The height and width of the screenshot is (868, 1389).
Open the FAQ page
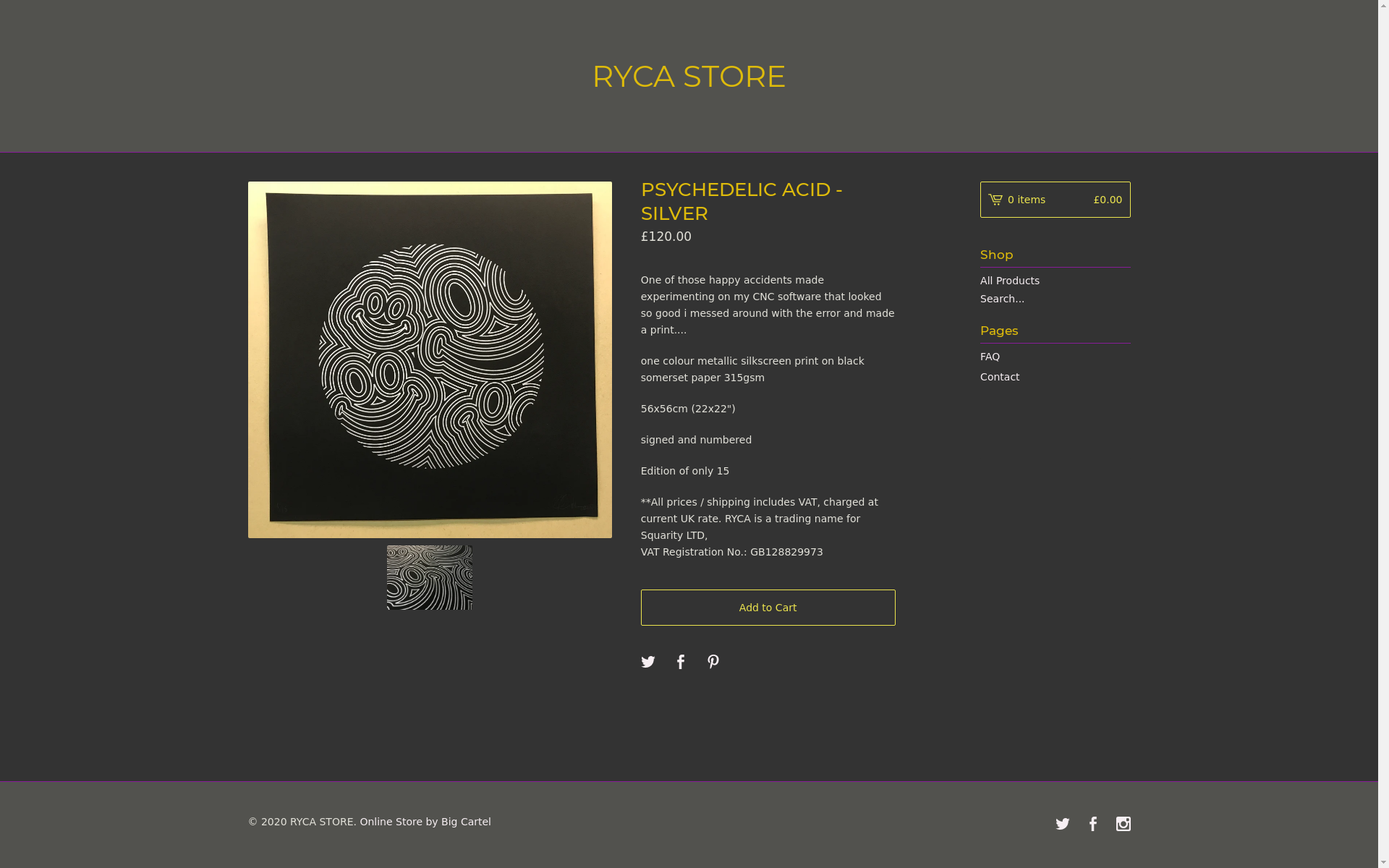990,357
